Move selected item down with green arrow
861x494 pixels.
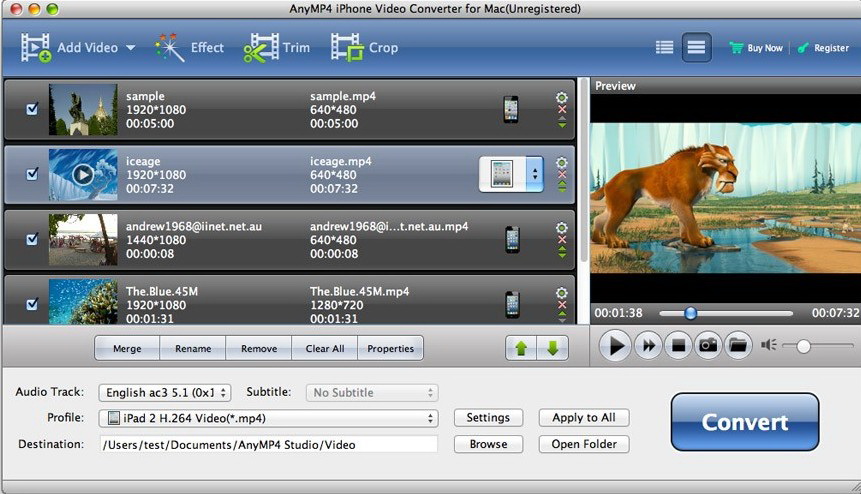coord(552,348)
